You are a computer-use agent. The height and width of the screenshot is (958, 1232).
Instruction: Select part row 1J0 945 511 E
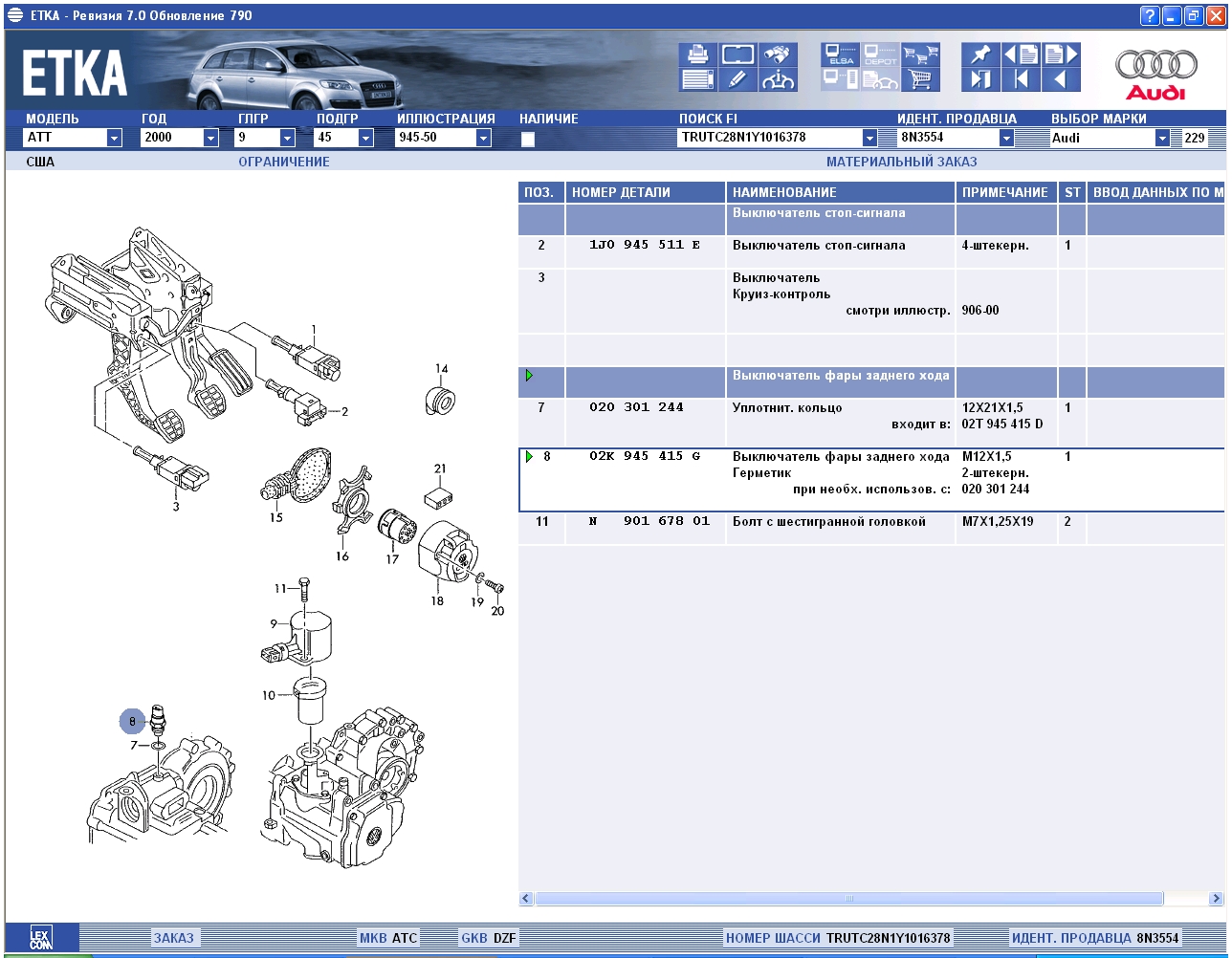tap(645, 246)
